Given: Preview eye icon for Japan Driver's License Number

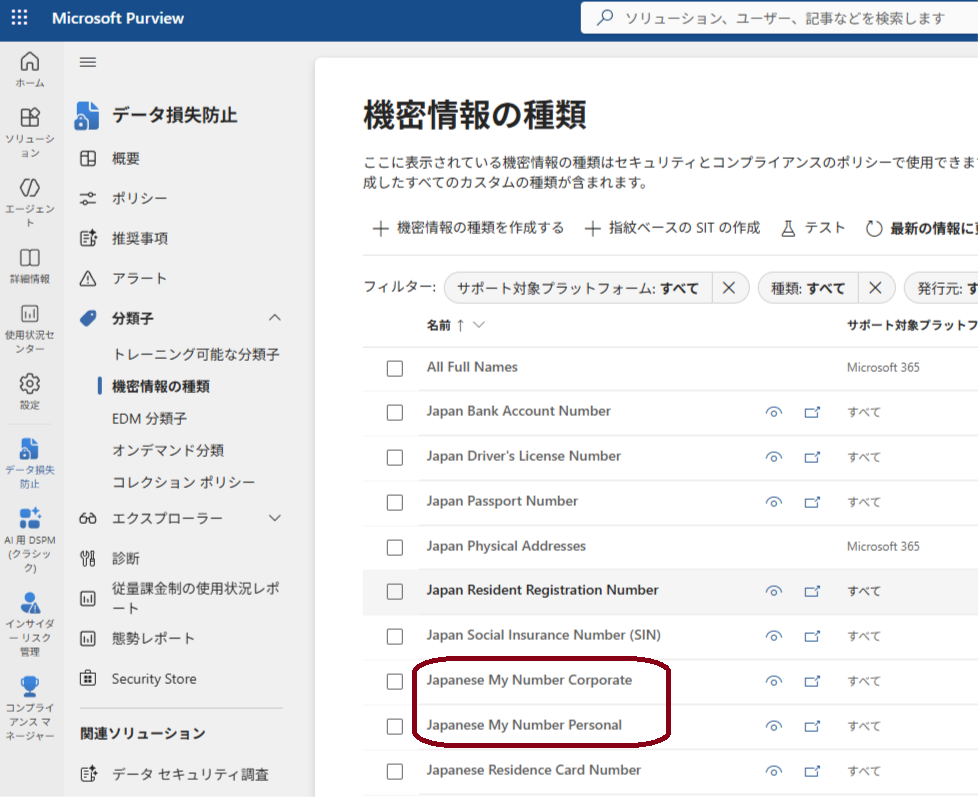Looking at the screenshot, I should pyautogui.click(x=773, y=457).
